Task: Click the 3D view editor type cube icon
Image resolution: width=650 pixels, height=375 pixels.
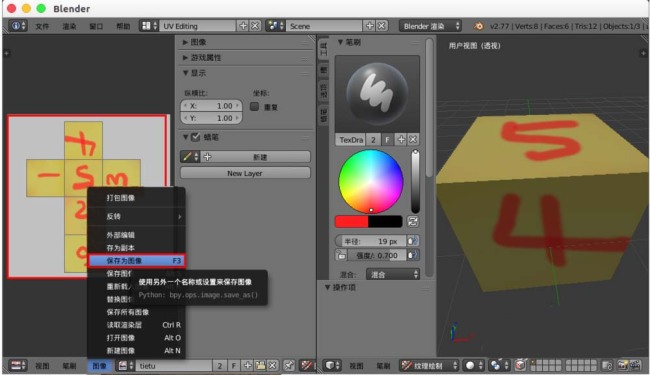Action: pyautogui.click(x=332, y=365)
